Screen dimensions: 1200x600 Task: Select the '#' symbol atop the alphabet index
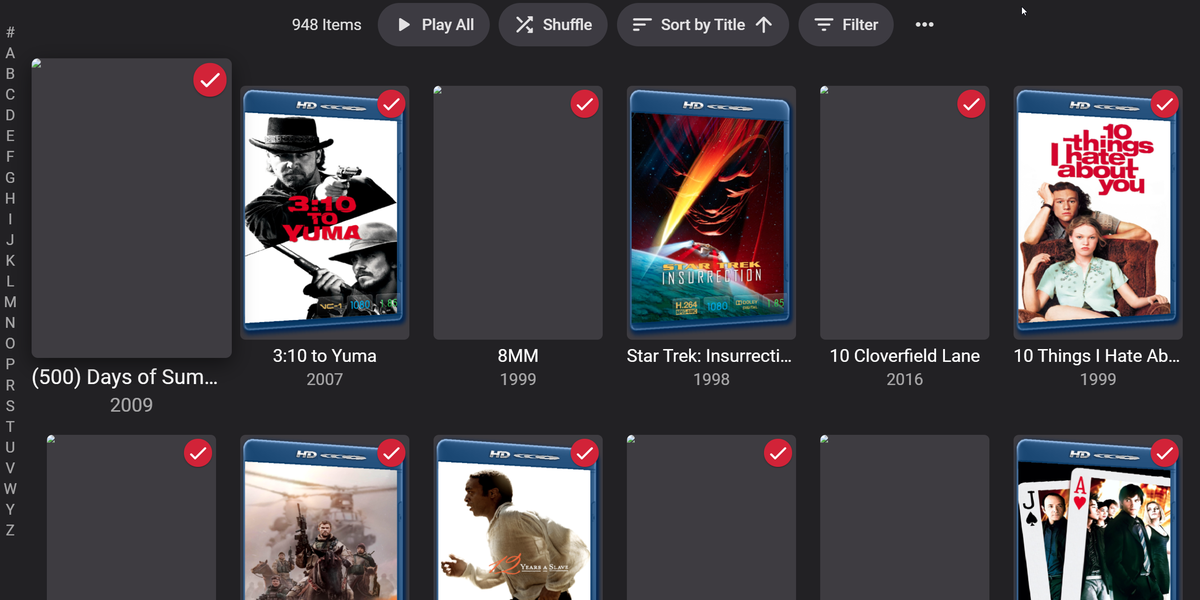(11, 34)
